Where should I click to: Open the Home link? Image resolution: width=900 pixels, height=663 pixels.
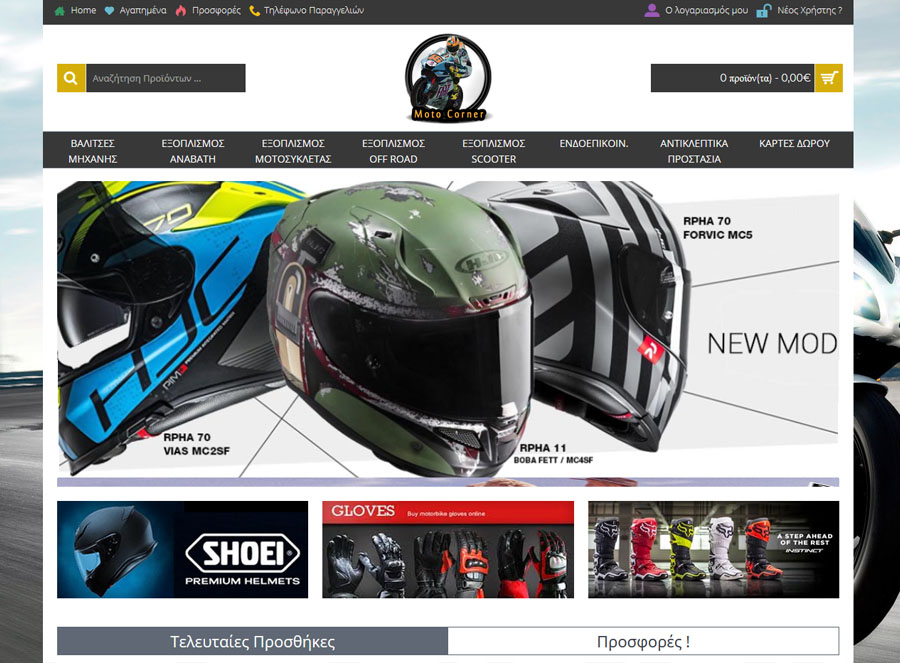click(83, 10)
